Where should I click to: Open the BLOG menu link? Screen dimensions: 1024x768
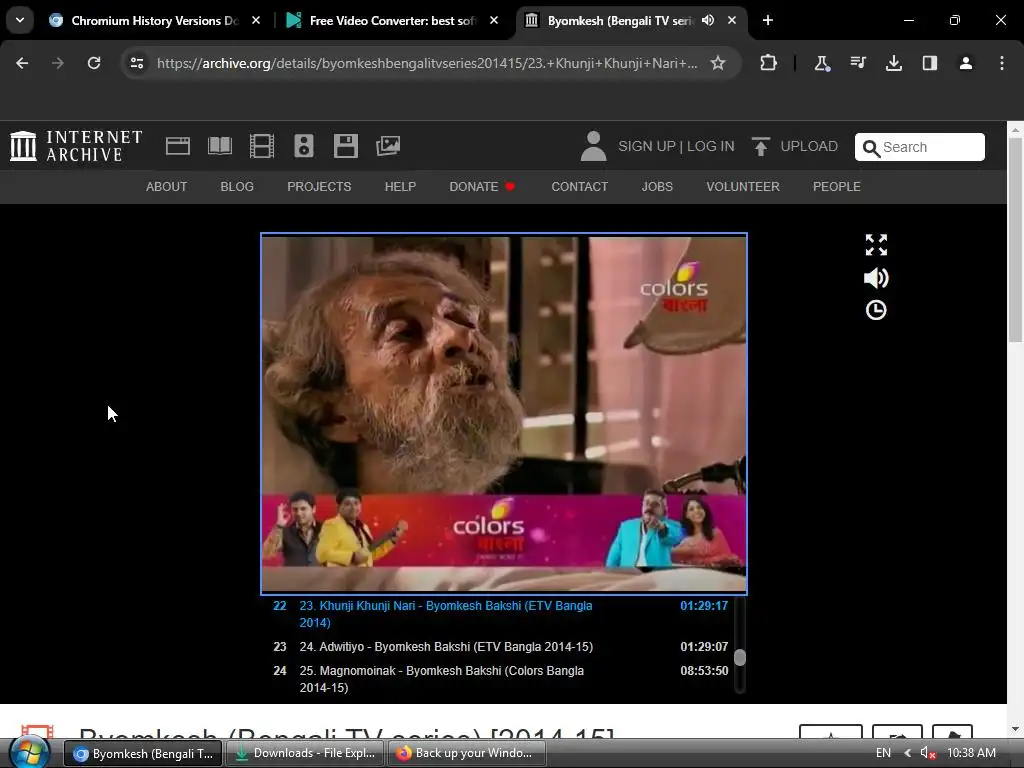[237, 187]
